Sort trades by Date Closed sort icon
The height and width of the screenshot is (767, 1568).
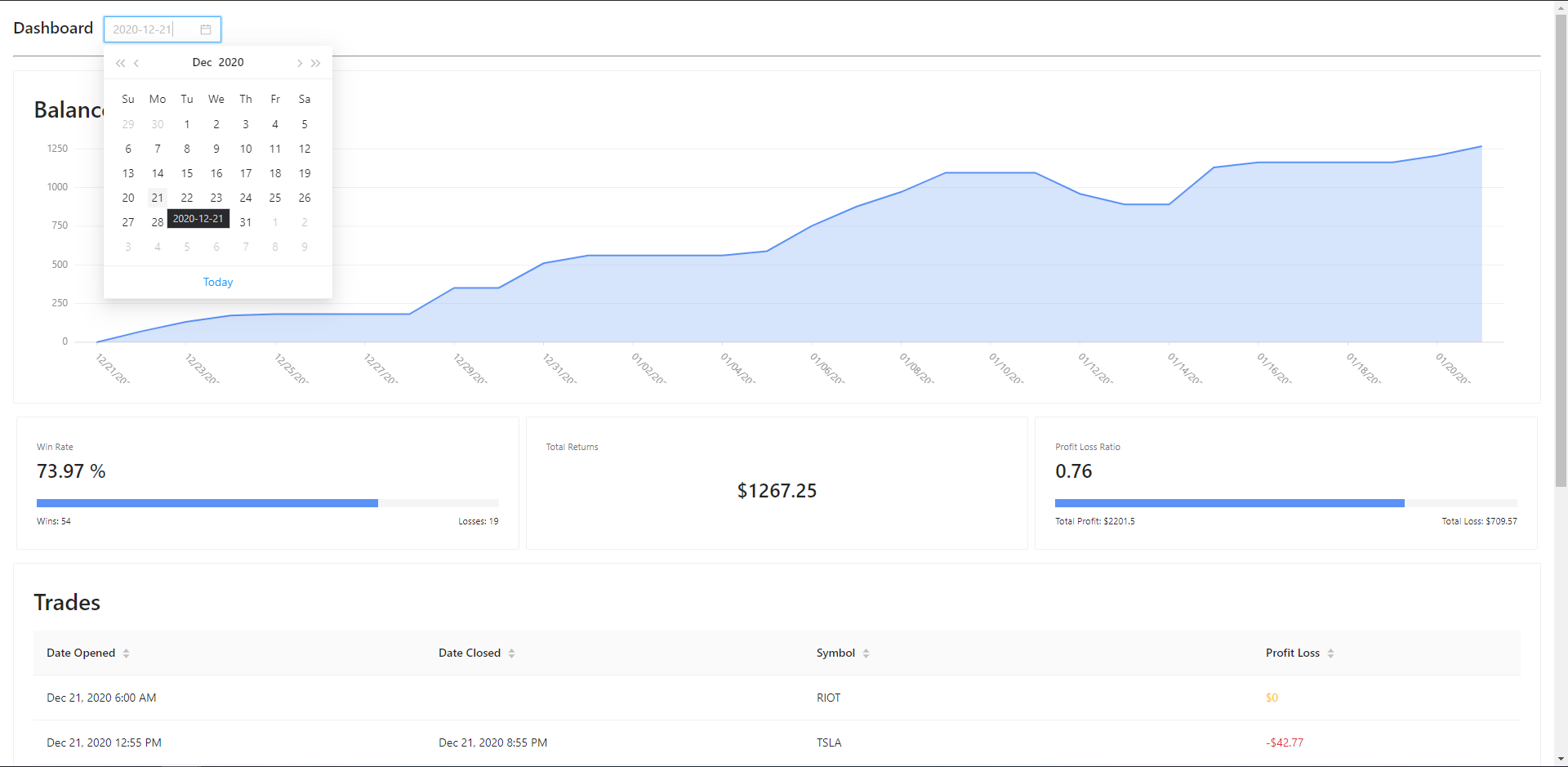click(x=512, y=653)
